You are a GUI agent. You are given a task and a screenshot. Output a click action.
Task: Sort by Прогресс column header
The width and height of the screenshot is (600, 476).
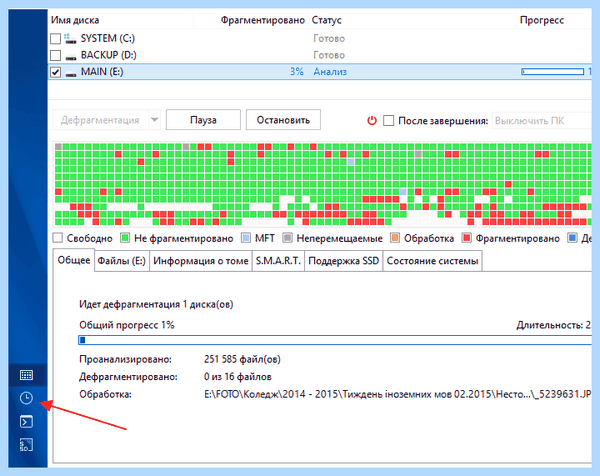coord(542,20)
